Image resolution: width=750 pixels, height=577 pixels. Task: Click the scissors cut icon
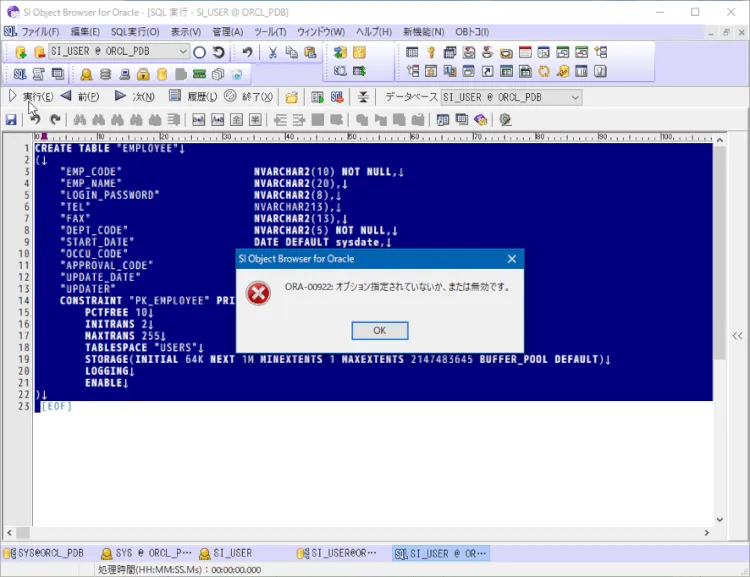coord(273,52)
